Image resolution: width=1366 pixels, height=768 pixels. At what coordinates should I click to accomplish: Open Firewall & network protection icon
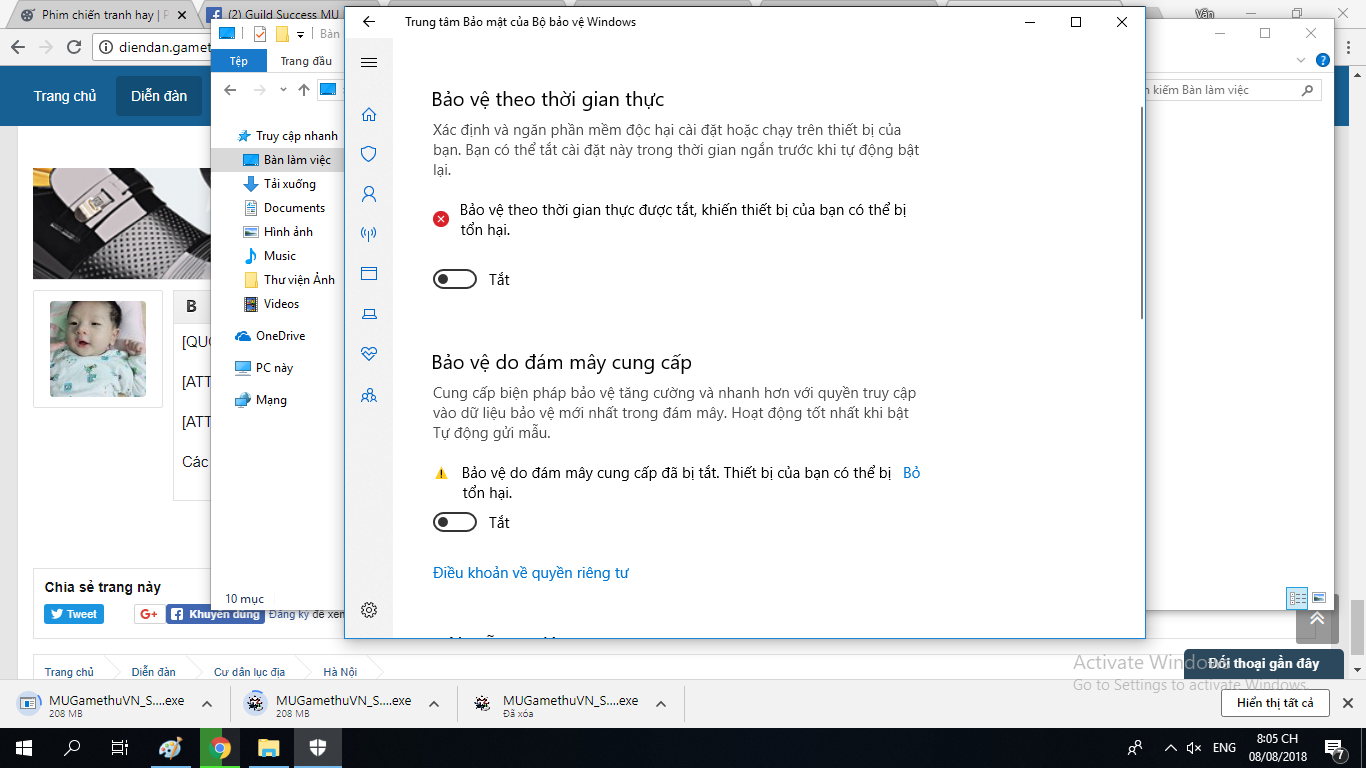click(x=369, y=234)
